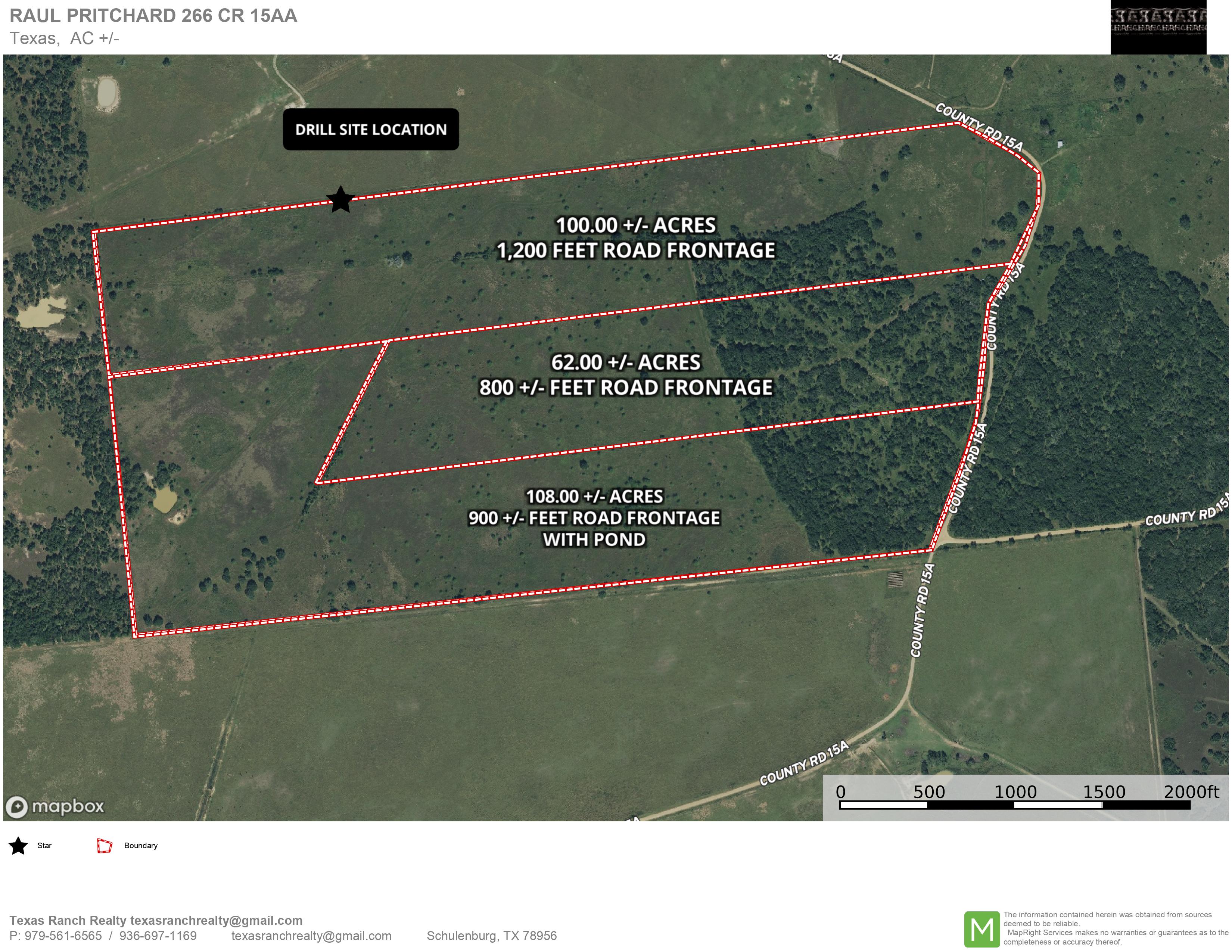
Task: Click the phone number 936-697-1169
Action: pos(158,936)
